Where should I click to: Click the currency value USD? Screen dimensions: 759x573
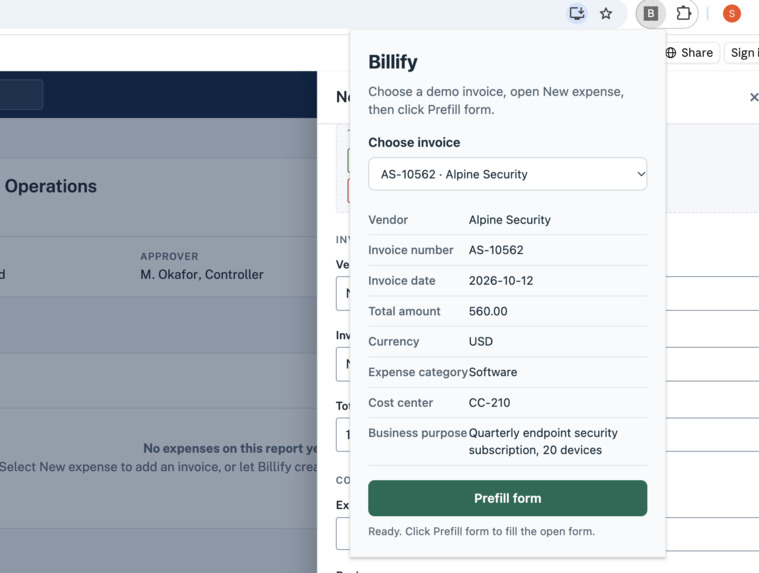[480, 342]
